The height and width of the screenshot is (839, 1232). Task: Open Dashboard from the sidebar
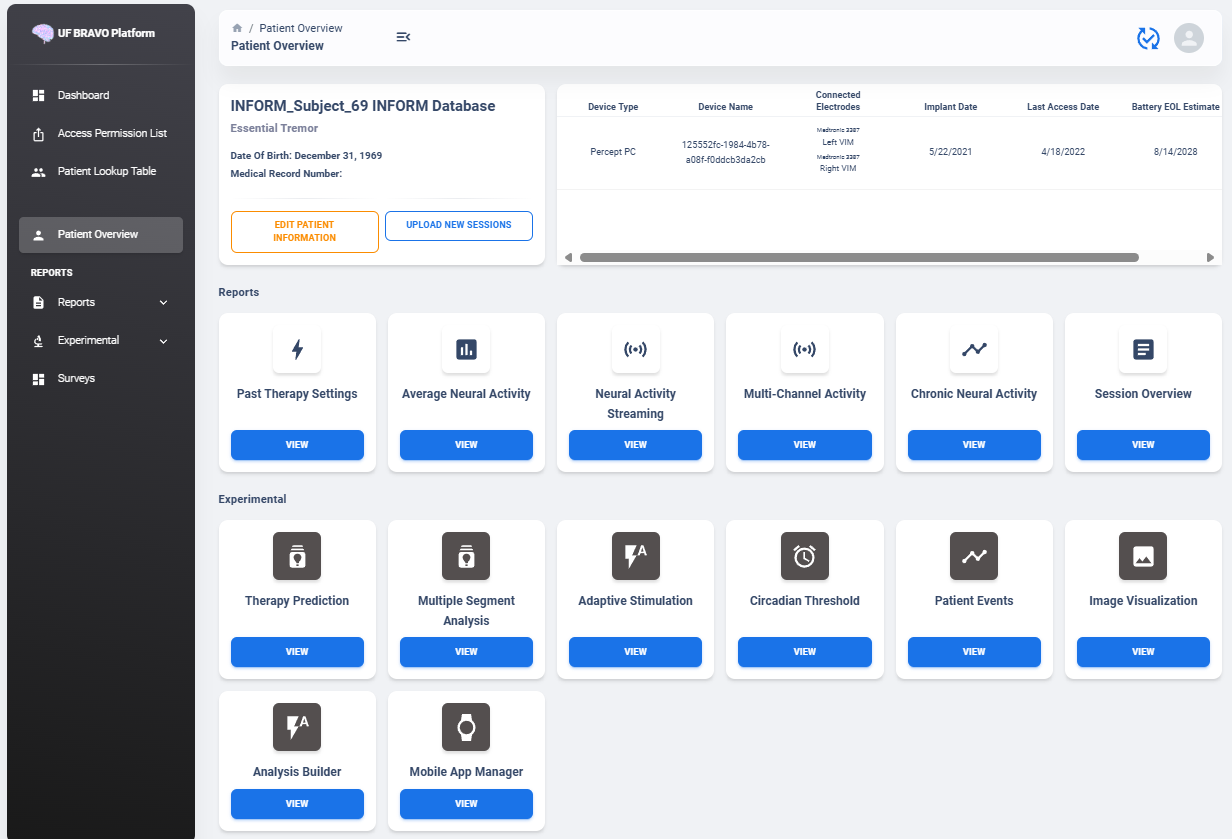pyautogui.click(x=83, y=96)
